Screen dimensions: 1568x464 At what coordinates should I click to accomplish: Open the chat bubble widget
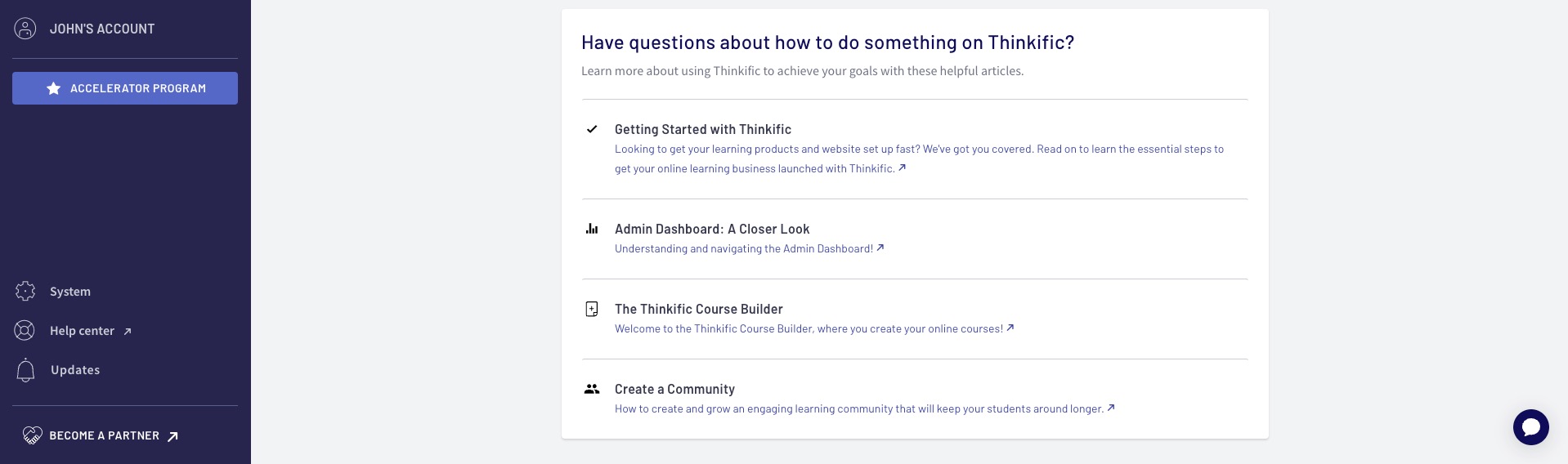pyautogui.click(x=1530, y=427)
